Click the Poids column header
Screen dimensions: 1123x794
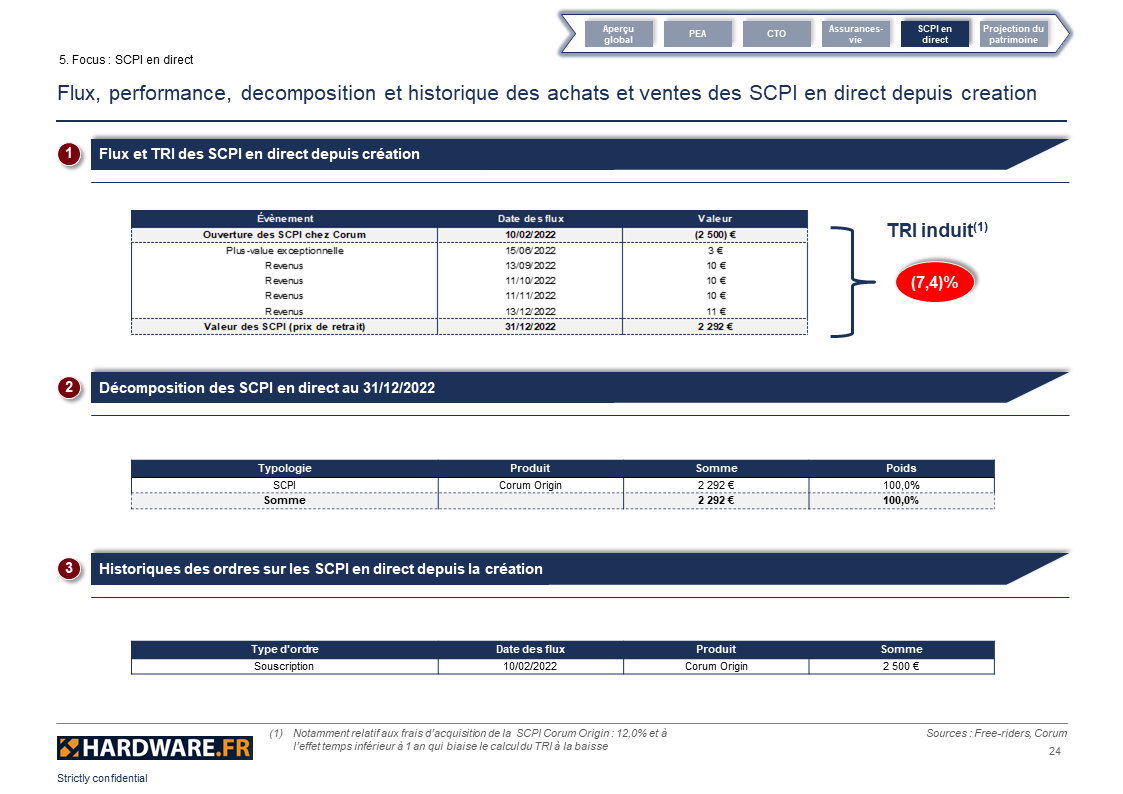tap(901, 468)
